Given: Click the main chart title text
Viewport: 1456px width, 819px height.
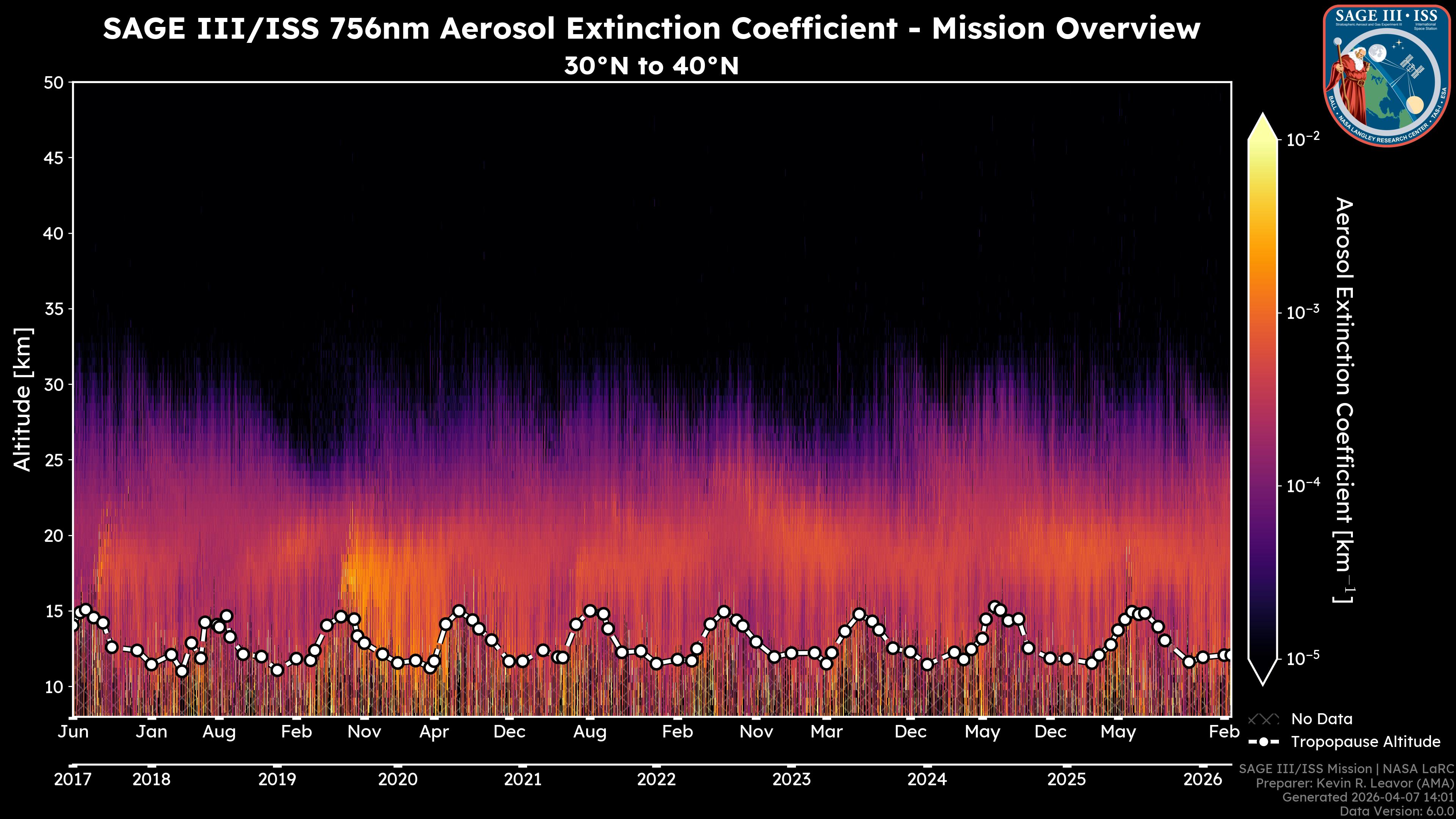Looking at the screenshot, I should coord(651,28).
